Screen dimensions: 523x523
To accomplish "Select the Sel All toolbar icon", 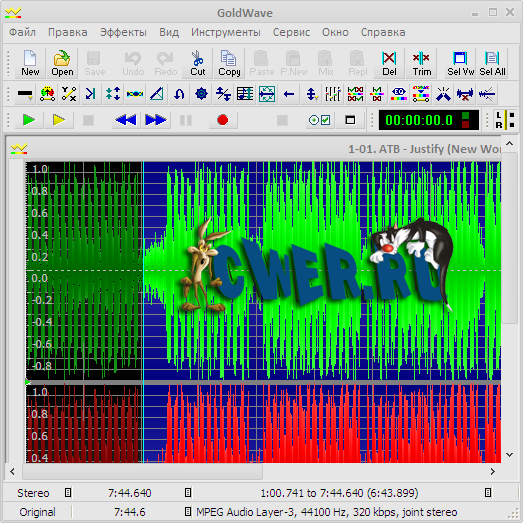I will tap(492, 63).
